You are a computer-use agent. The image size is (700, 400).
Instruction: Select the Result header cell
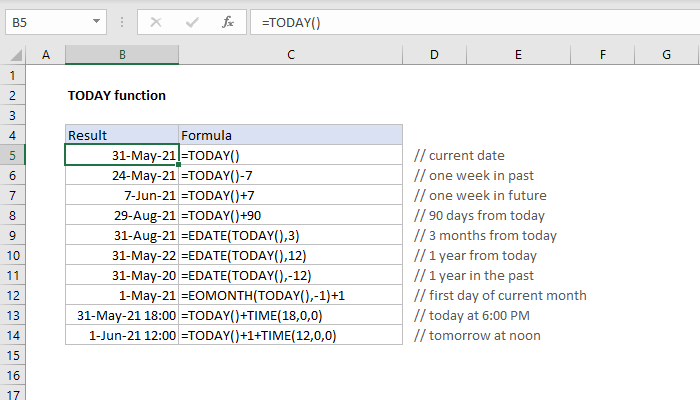pyautogui.click(x=121, y=135)
